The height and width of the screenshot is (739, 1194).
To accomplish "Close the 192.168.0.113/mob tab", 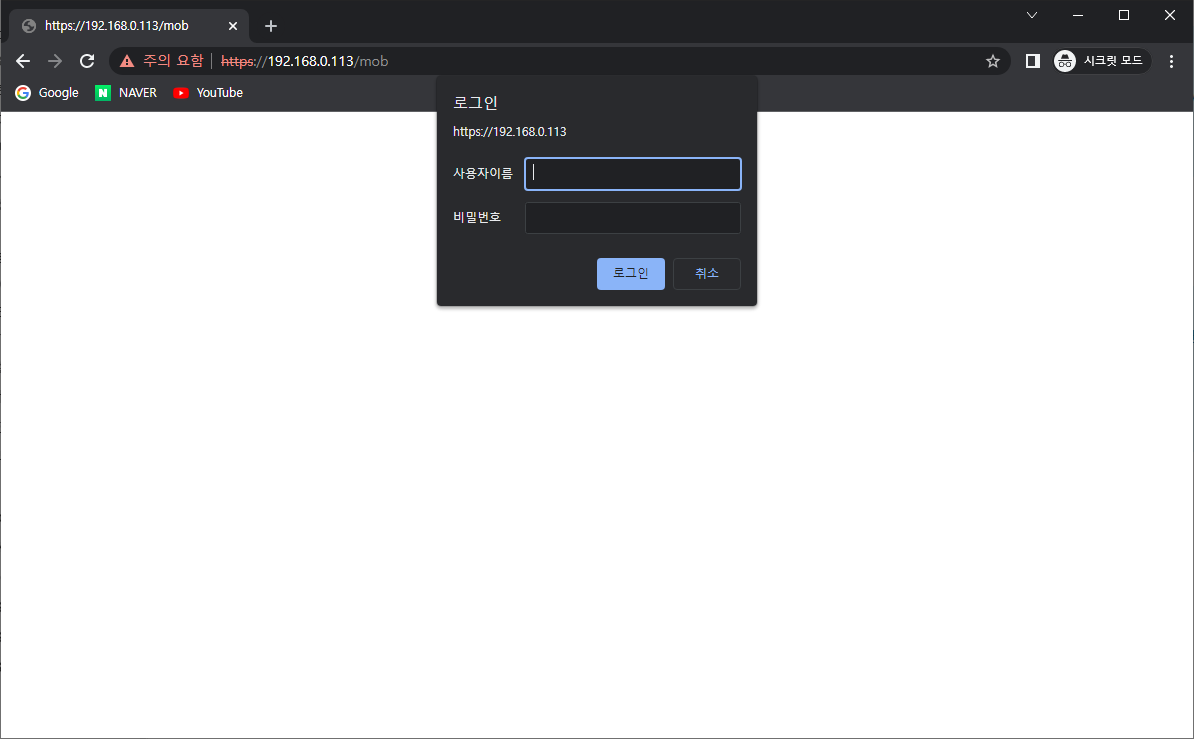I will [x=233, y=26].
